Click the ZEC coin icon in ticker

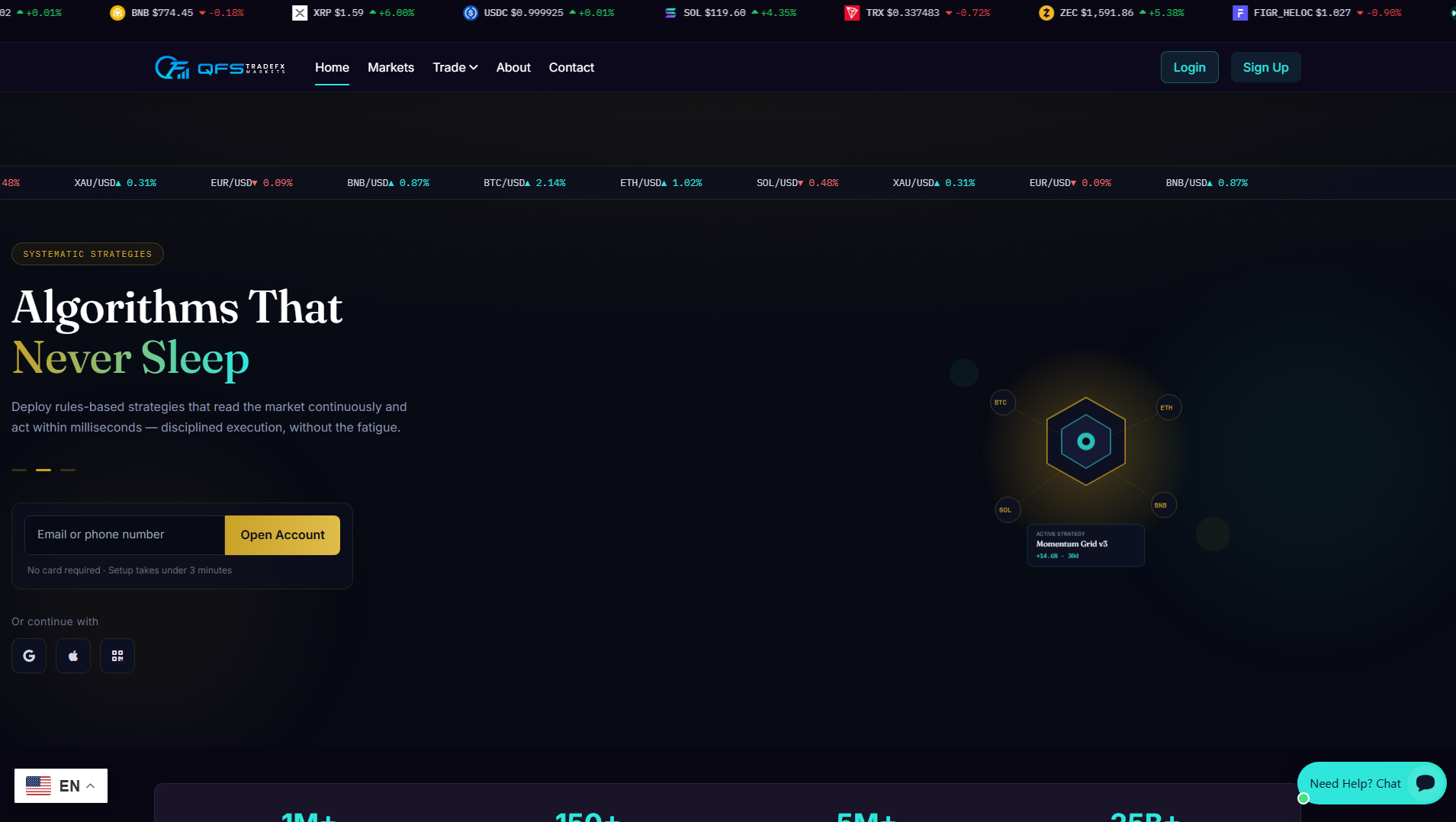coord(1046,13)
